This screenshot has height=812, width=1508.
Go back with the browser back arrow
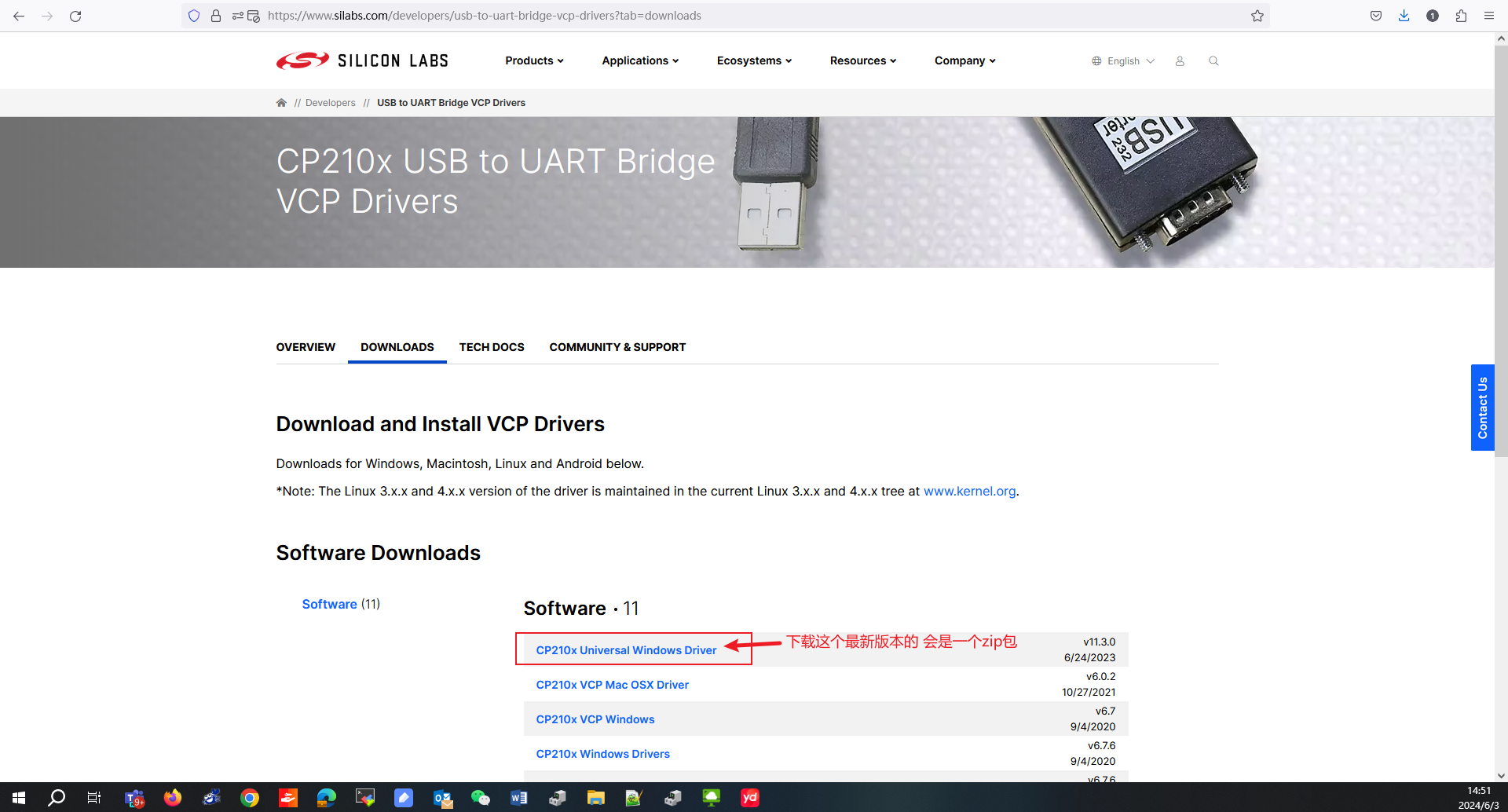(19, 16)
